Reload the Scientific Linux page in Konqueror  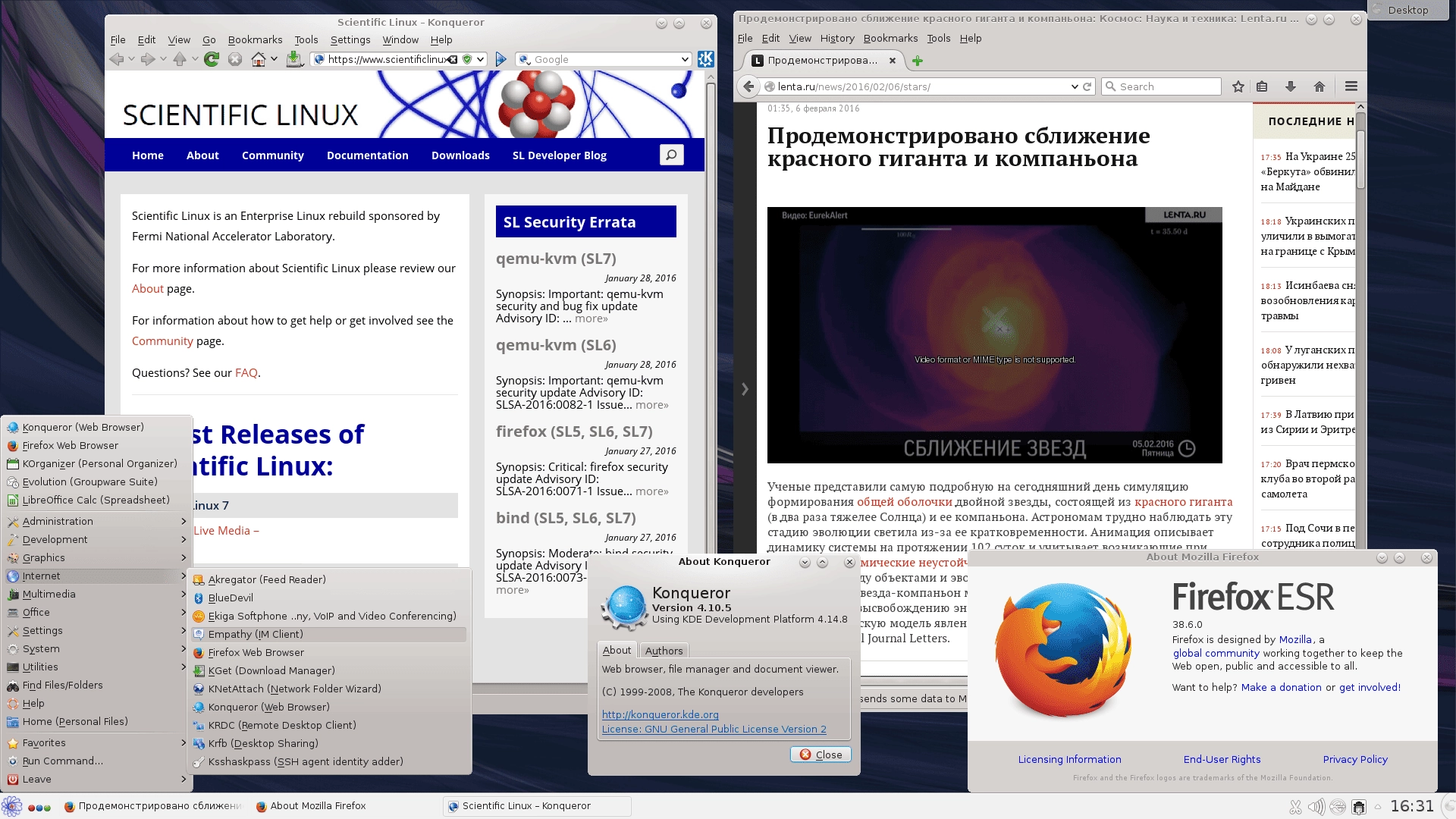pos(212,59)
